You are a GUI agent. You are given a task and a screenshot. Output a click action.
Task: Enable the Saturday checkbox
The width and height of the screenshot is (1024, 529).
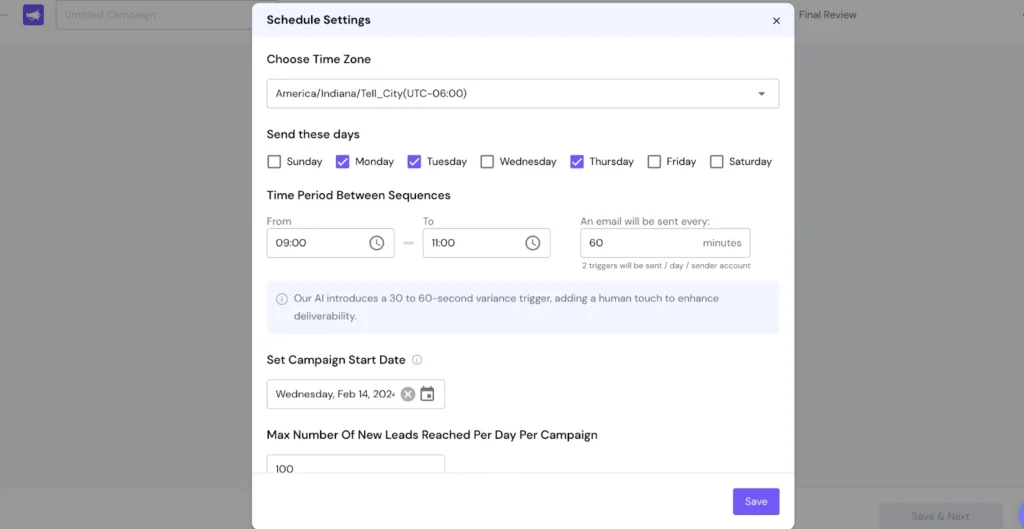pos(716,161)
